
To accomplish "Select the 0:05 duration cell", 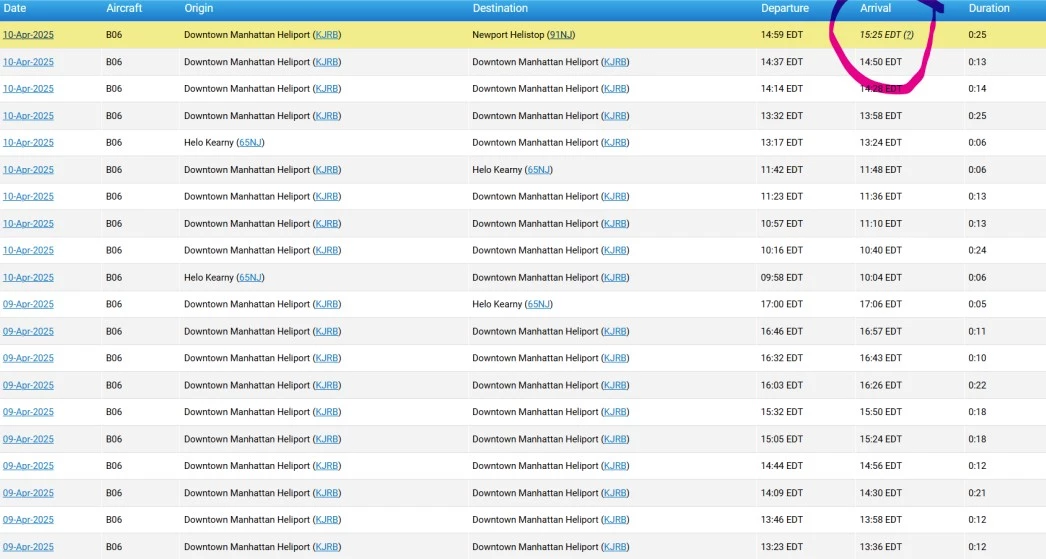I will (977, 304).
